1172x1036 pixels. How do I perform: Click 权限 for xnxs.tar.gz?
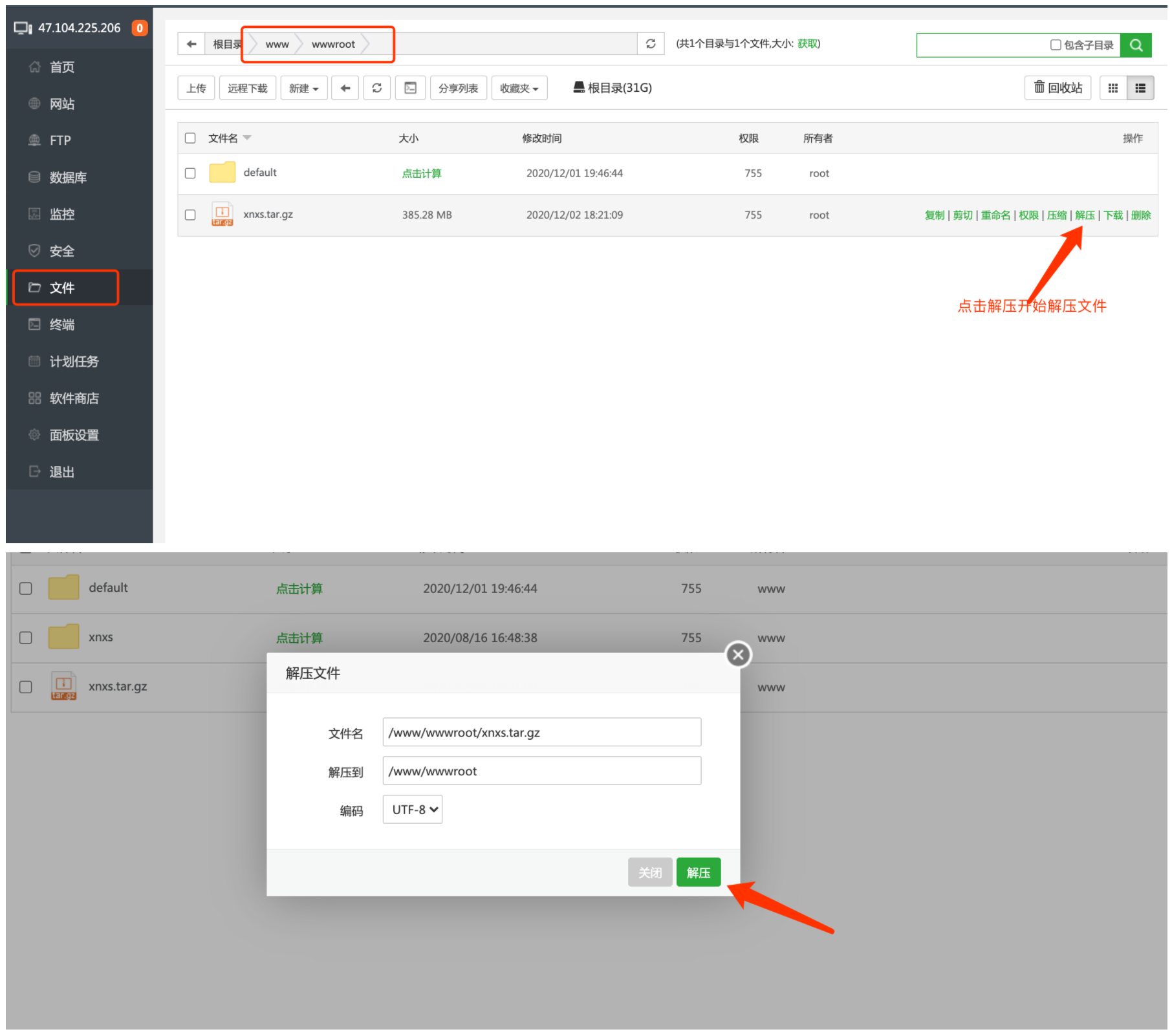tap(1029, 215)
